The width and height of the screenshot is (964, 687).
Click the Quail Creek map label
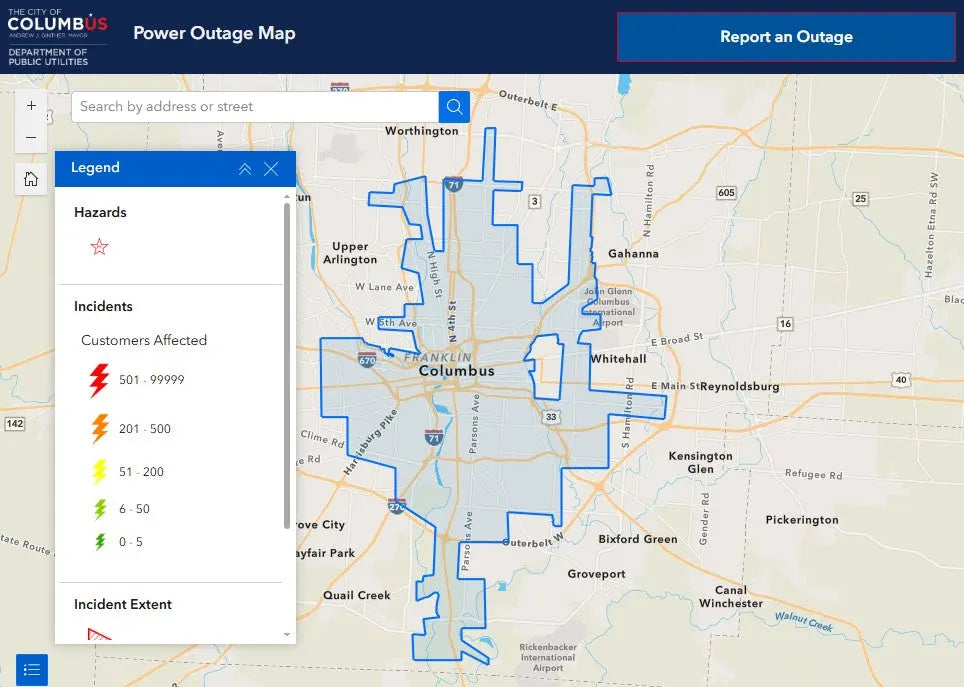point(357,595)
